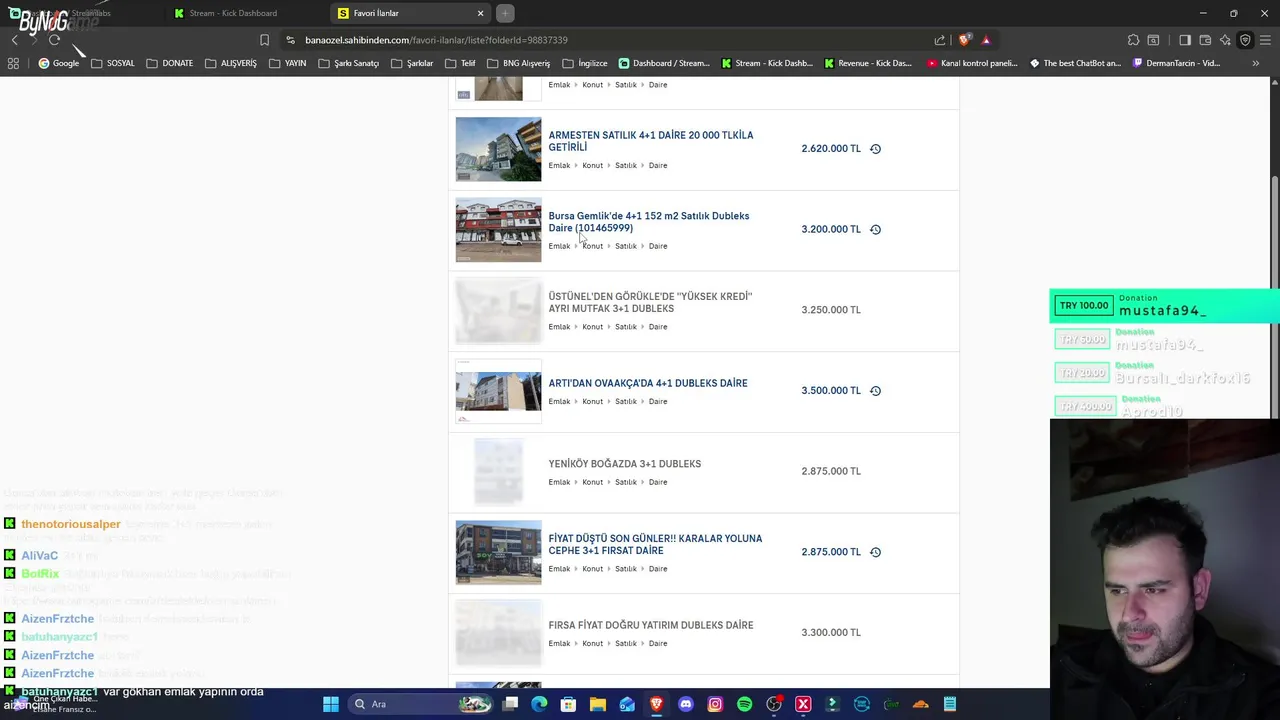Open Brave Rewards triangle icon

(985, 40)
